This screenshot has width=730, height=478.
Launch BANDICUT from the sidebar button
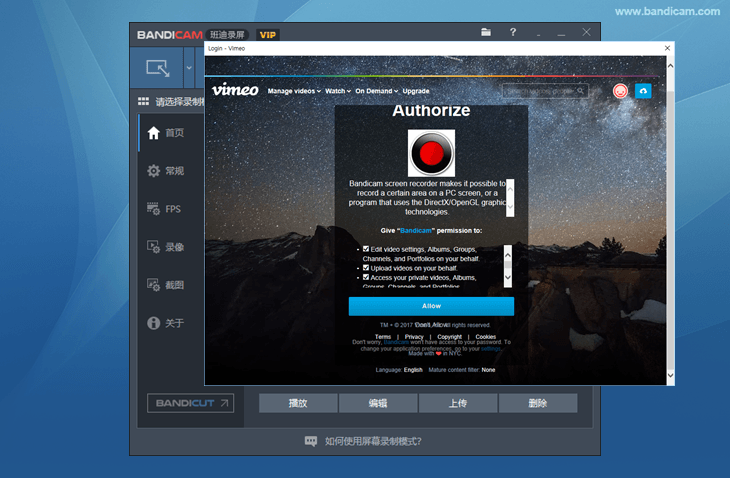(190, 403)
